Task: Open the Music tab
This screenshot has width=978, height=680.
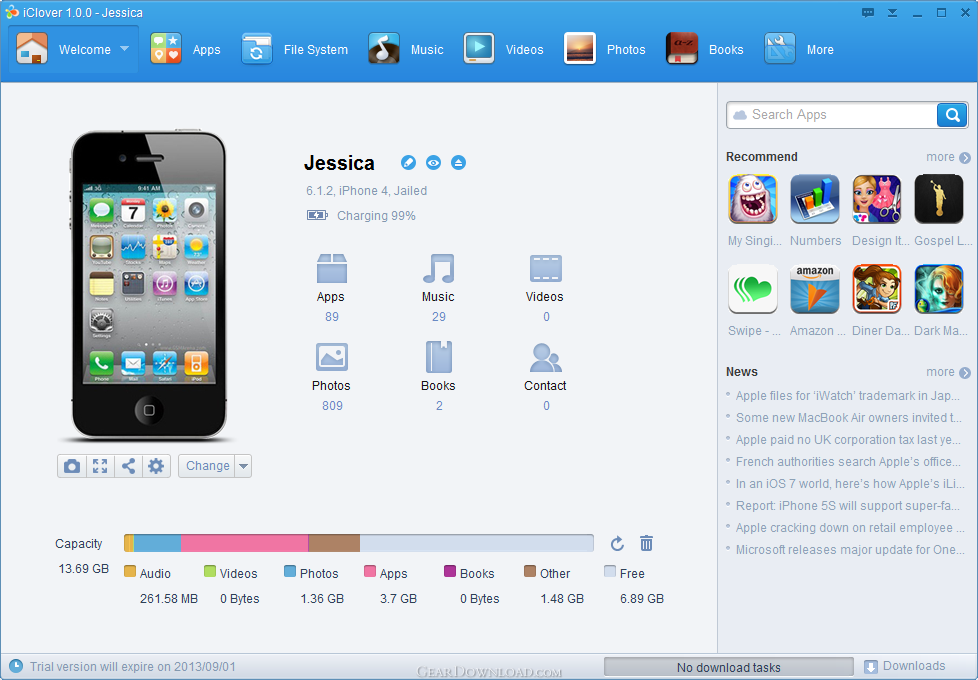Action: click(406, 49)
